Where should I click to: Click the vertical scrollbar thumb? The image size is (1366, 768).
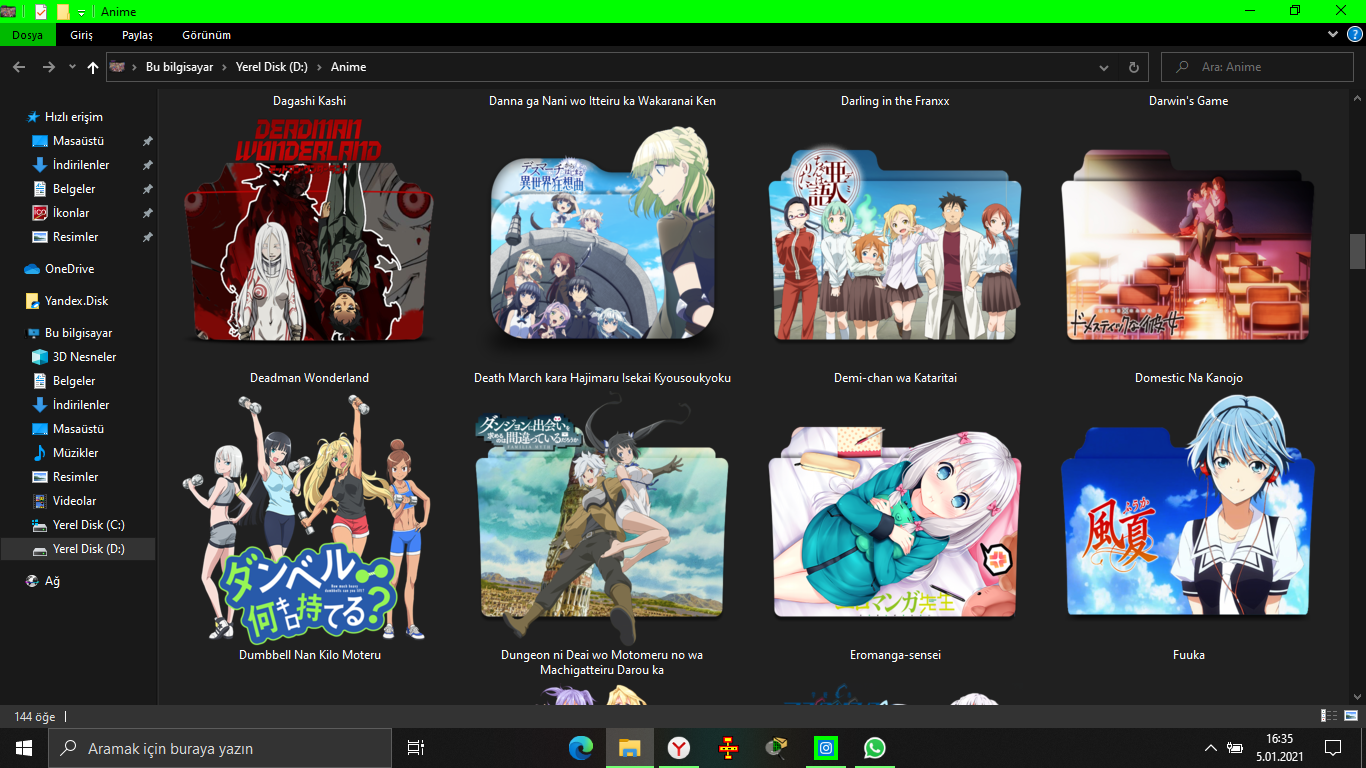point(1357,251)
